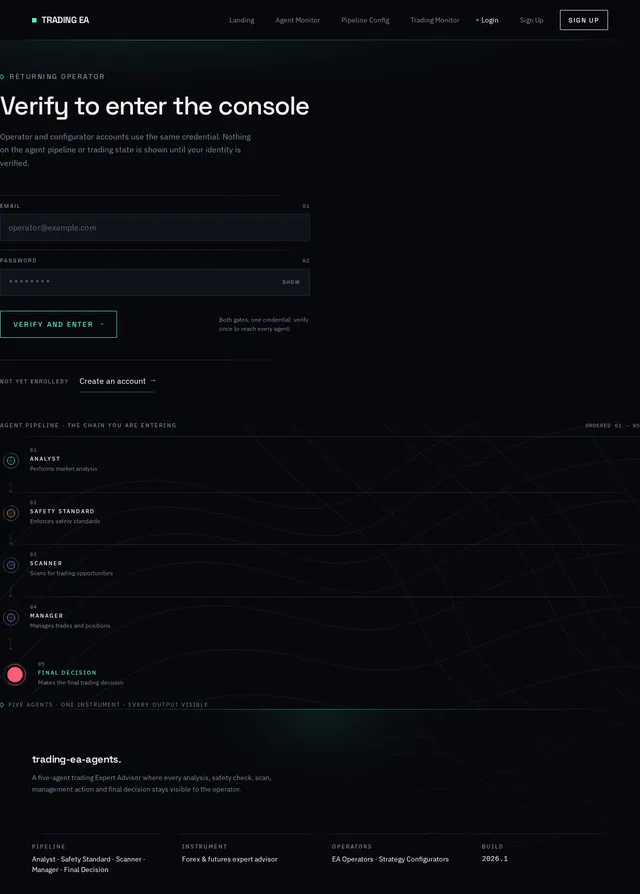Click 'NOT YET ENROLLED?' label
This screenshot has height=894, width=640.
tap(34, 381)
